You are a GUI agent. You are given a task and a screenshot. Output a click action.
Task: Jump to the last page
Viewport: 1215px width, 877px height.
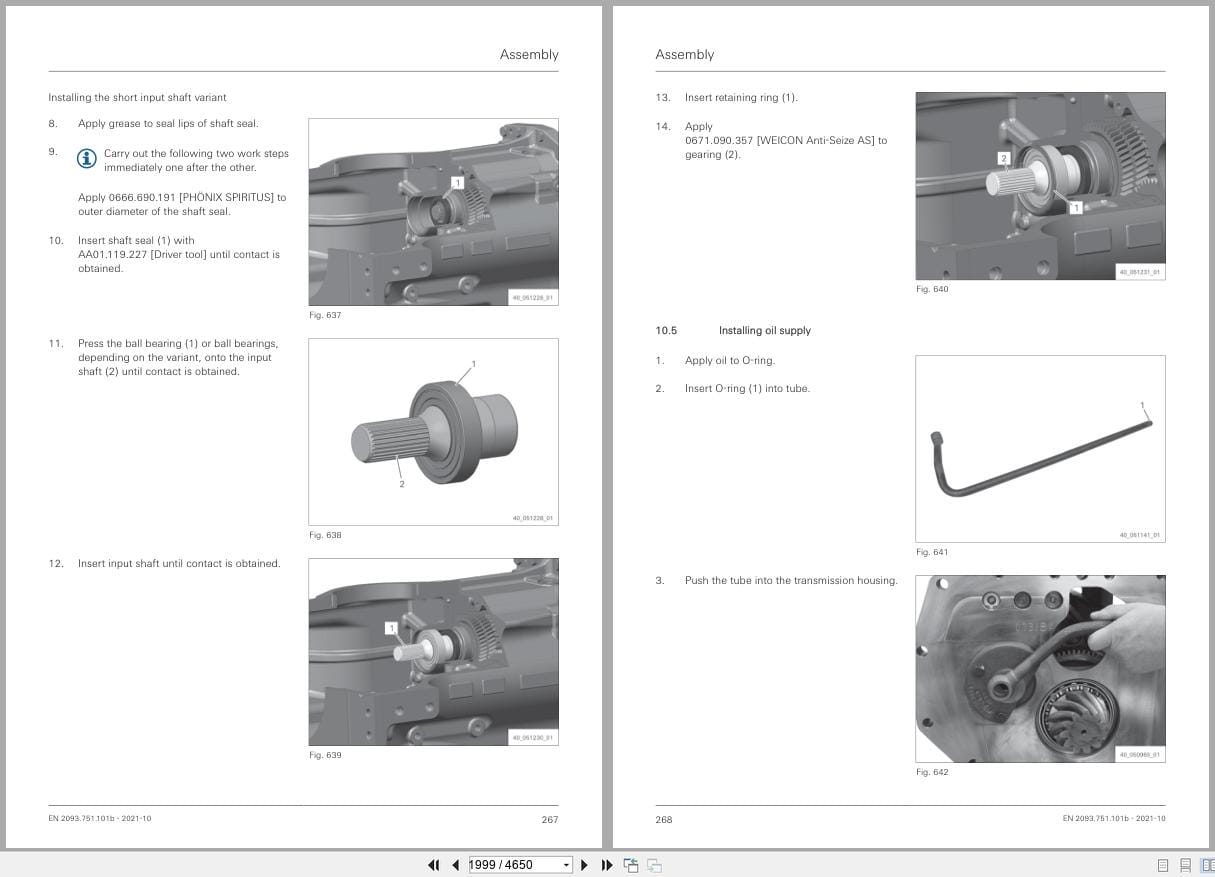tap(607, 865)
